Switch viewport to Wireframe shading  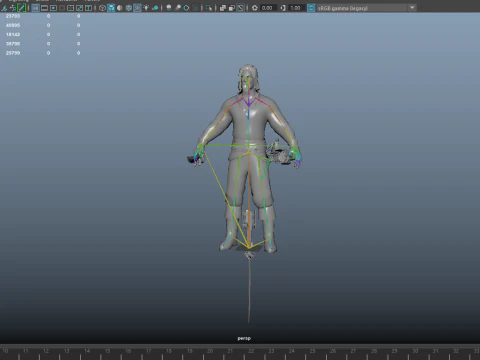click(x=103, y=8)
